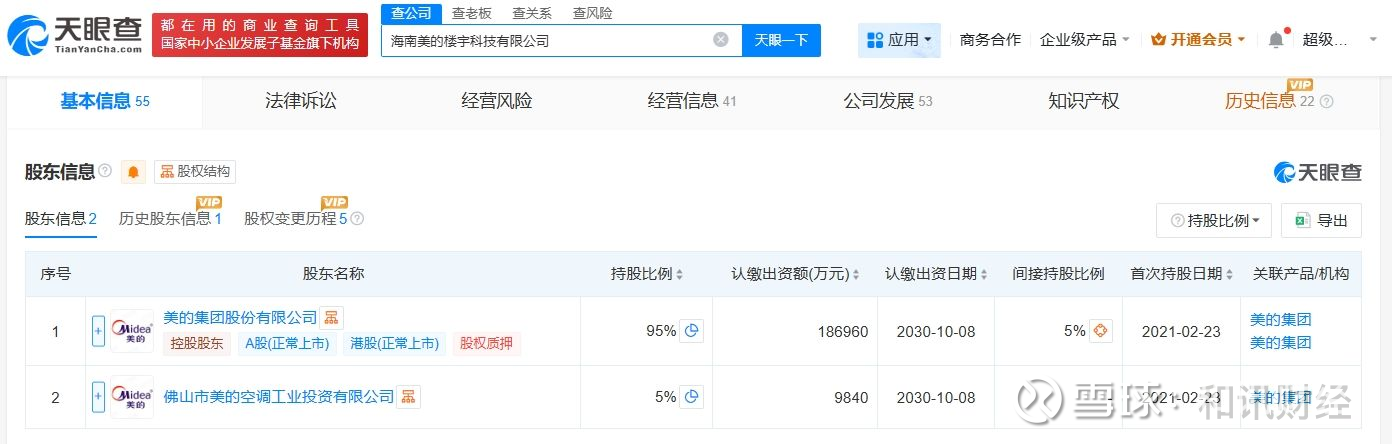
Task: Click the Midea logo in row 1
Action: click(131, 331)
